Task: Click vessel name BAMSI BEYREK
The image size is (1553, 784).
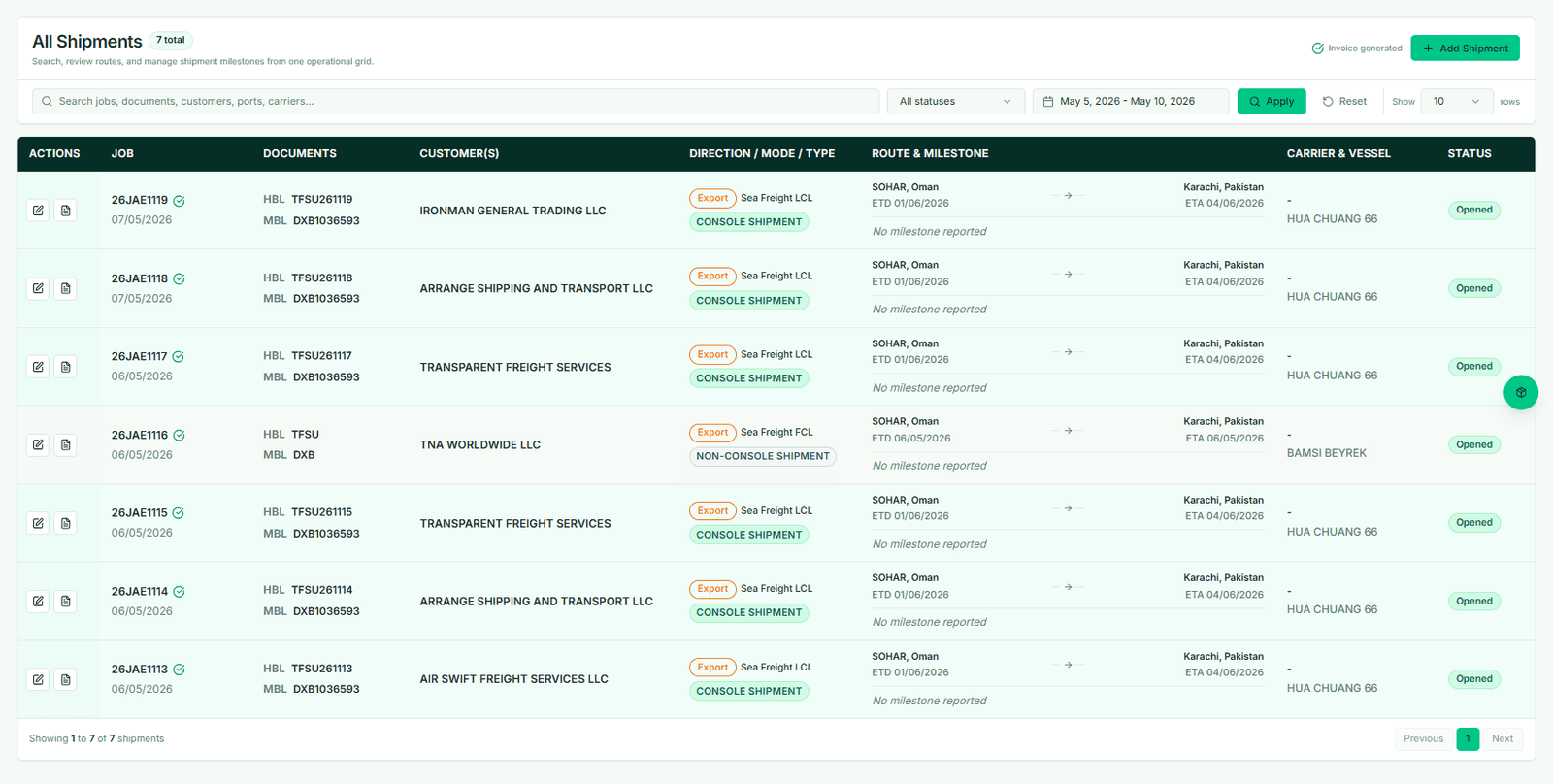Action: (x=1326, y=453)
